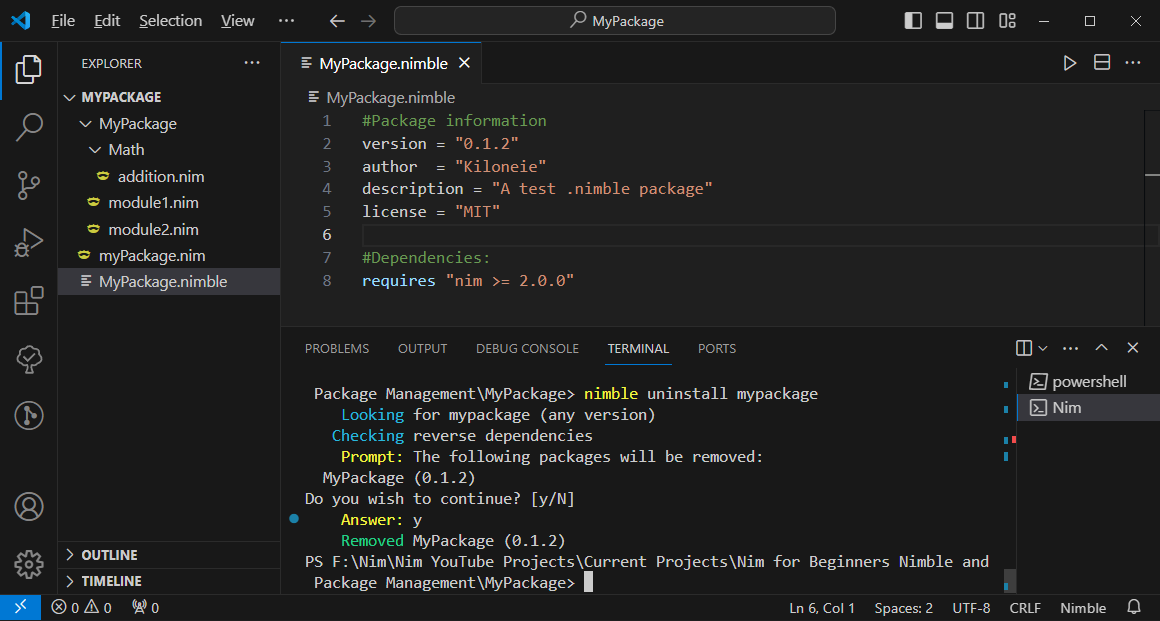The image size is (1160, 621).
Task: Switch to the PROBLEMS tab
Action: tap(337, 348)
